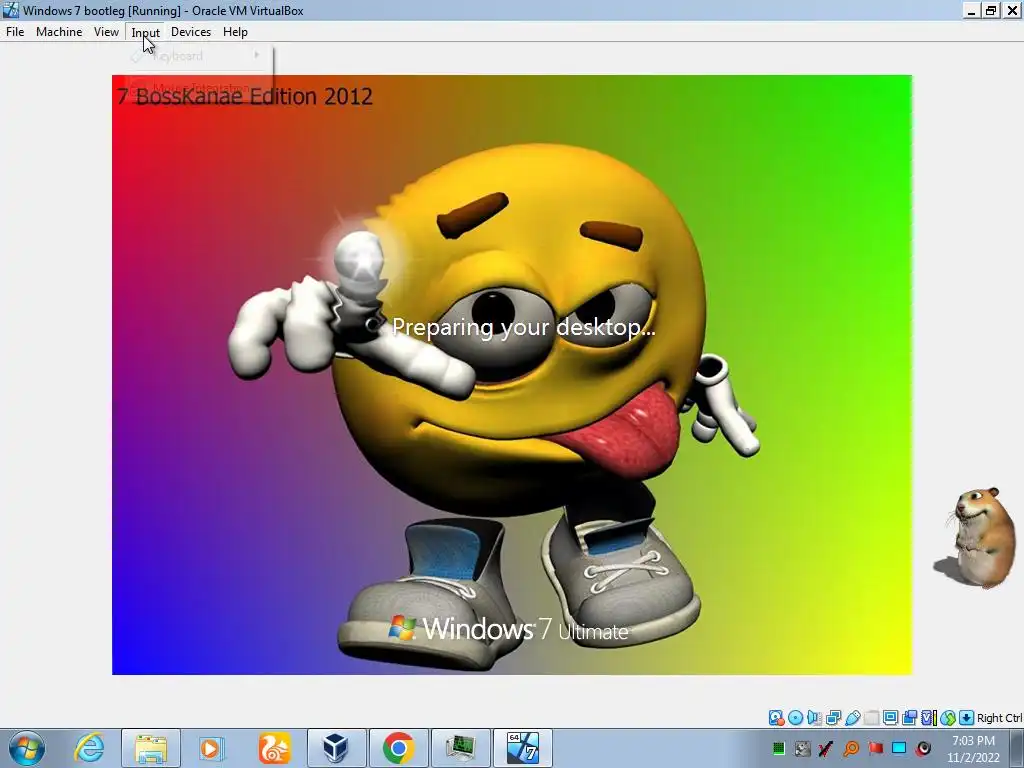This screenshot has height=768, width=1024.
Task: Open the Windows Start orb
Action: pyautogui.click(x=27, y=748)
